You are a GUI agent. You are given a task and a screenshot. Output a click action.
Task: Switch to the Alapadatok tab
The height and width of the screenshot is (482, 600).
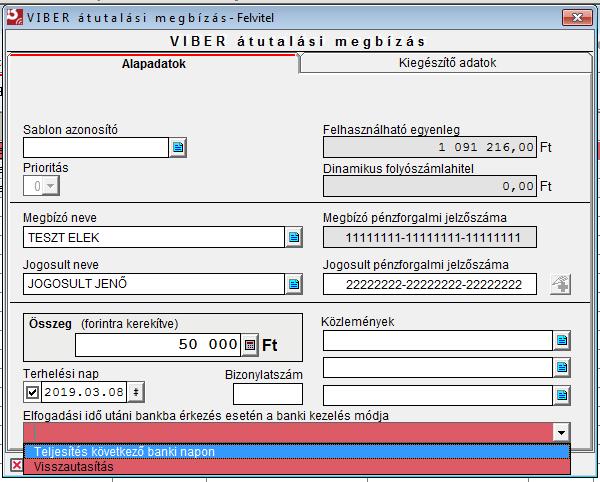point(154,64)
